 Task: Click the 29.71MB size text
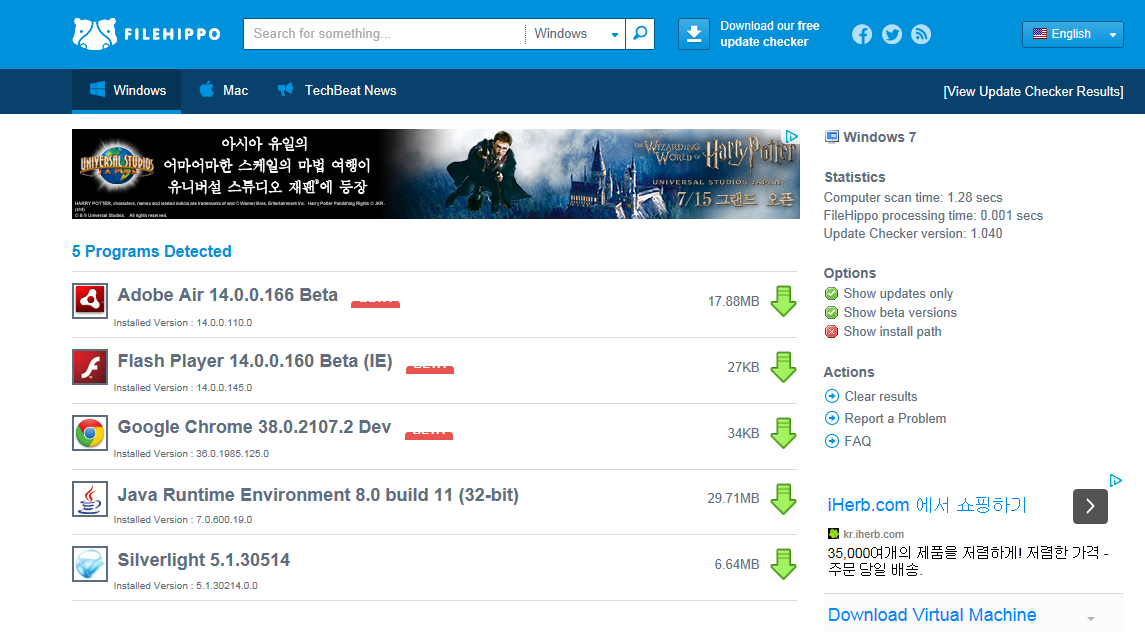pos(733,498)
